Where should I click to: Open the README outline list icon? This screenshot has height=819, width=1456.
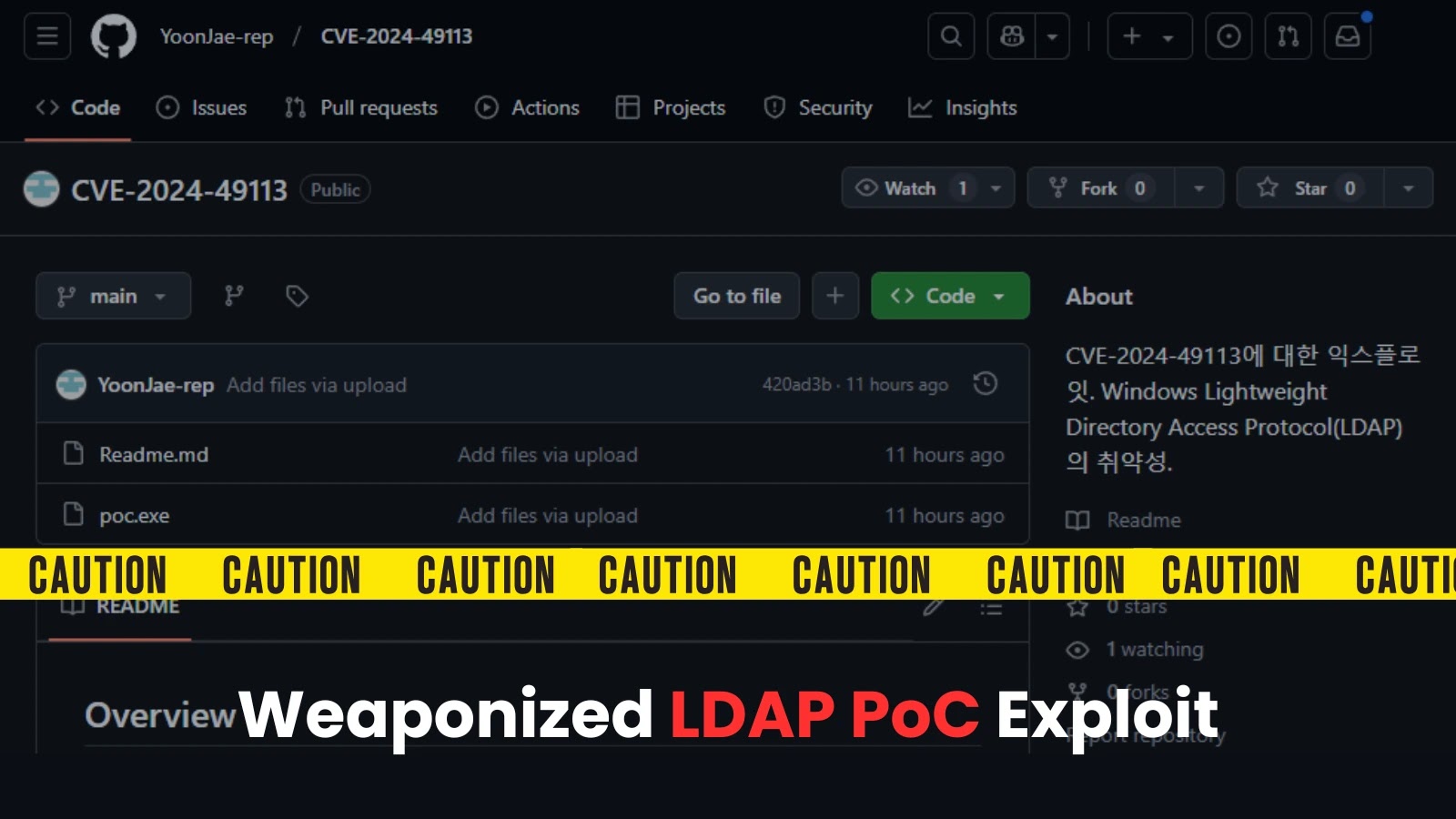click(x=989, y=607)
